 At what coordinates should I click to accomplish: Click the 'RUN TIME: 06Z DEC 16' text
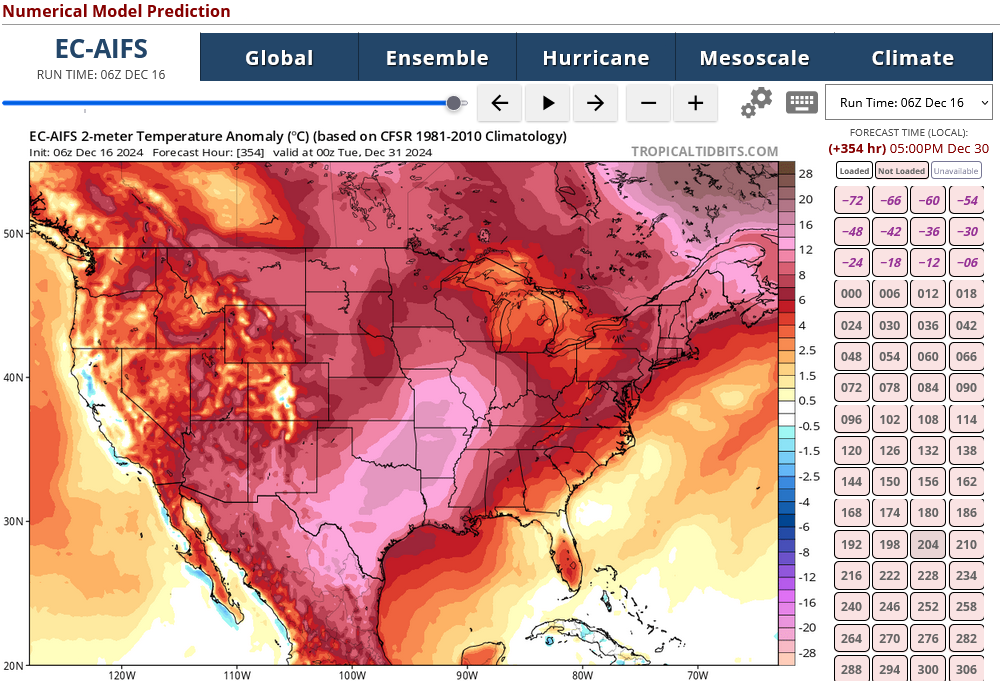pos(101,75)
